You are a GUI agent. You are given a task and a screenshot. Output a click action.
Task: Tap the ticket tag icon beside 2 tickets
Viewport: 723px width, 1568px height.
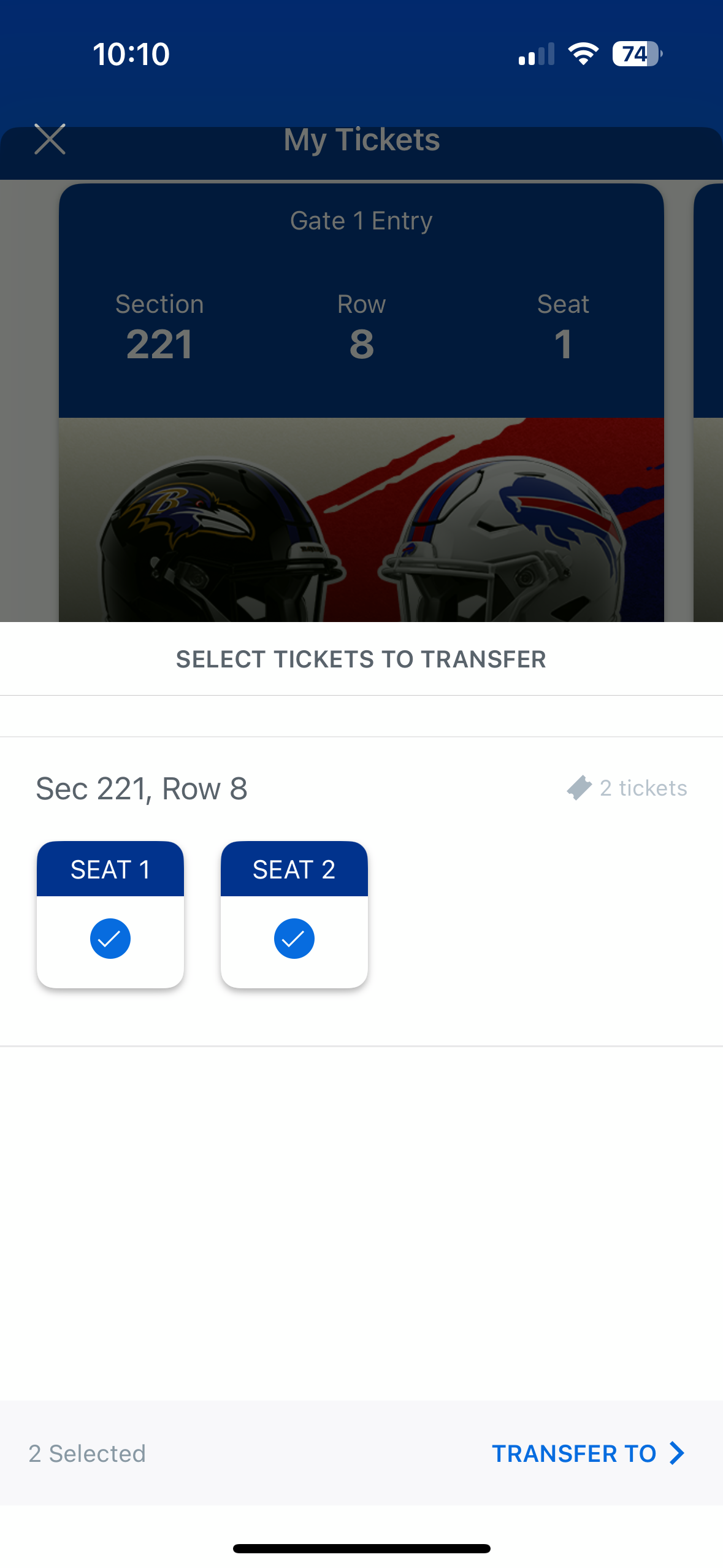[x=579, y=788]
